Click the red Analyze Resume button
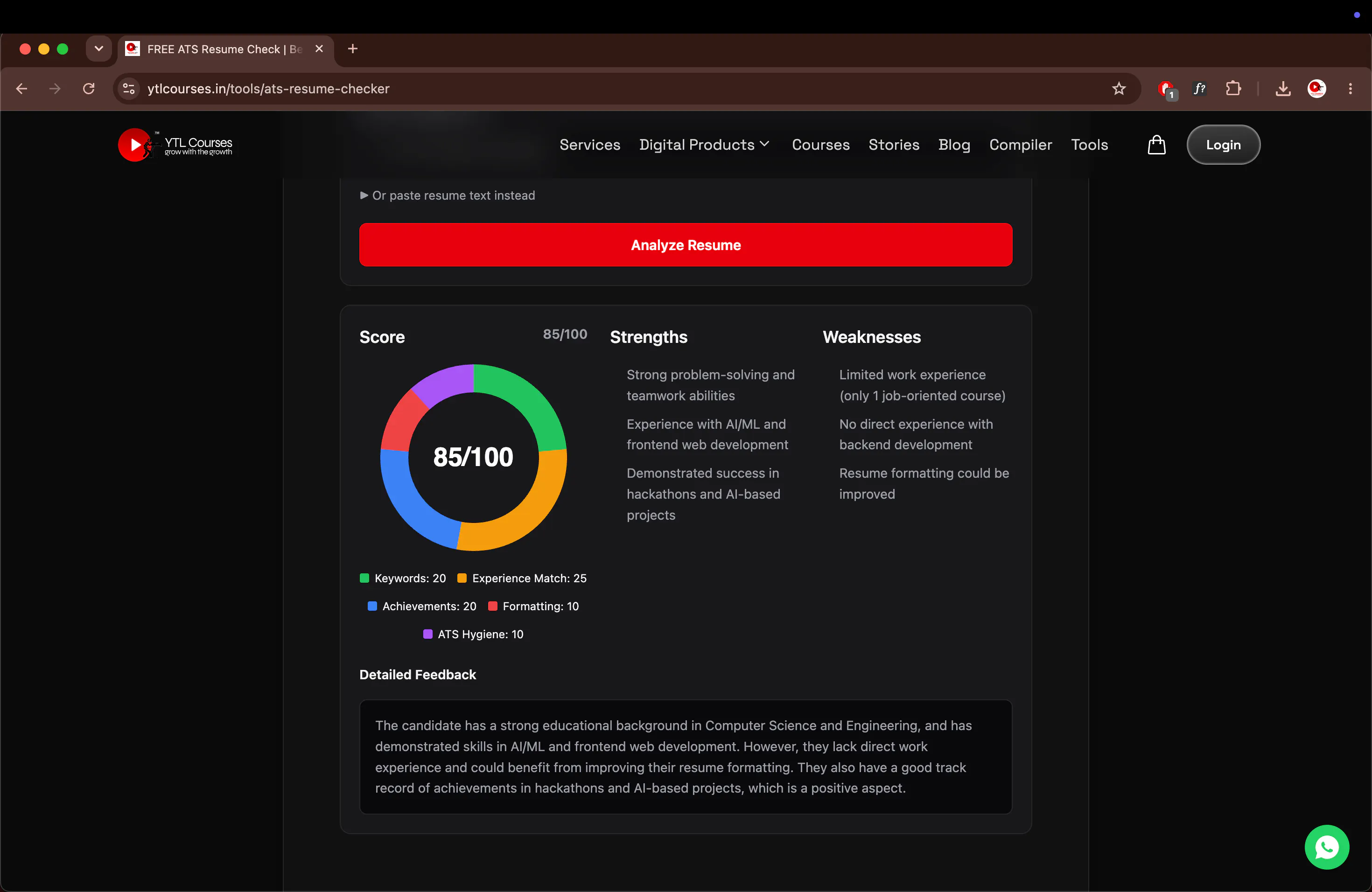This screenshot has width=1372, height=892. click(686, 245)
